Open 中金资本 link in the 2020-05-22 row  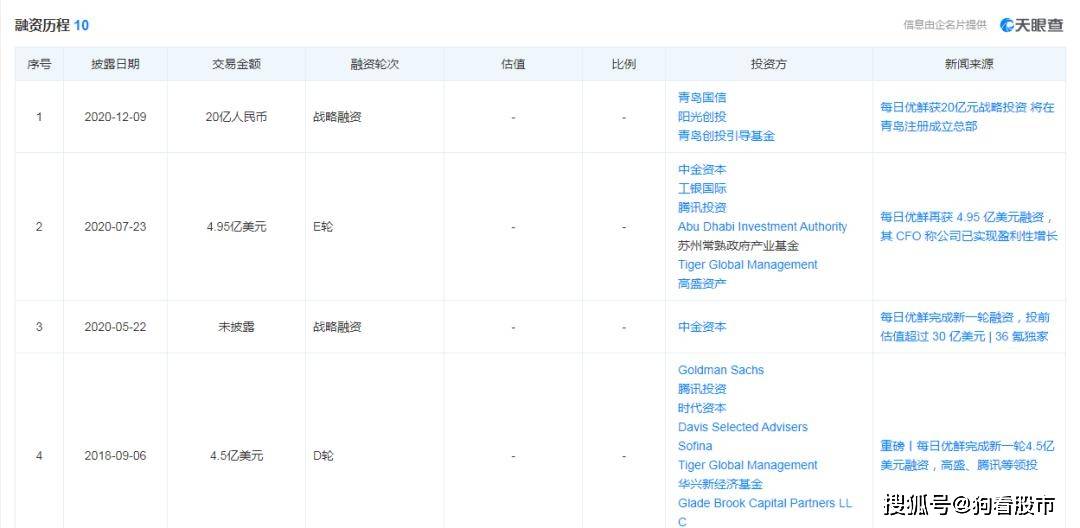point(702,327)
